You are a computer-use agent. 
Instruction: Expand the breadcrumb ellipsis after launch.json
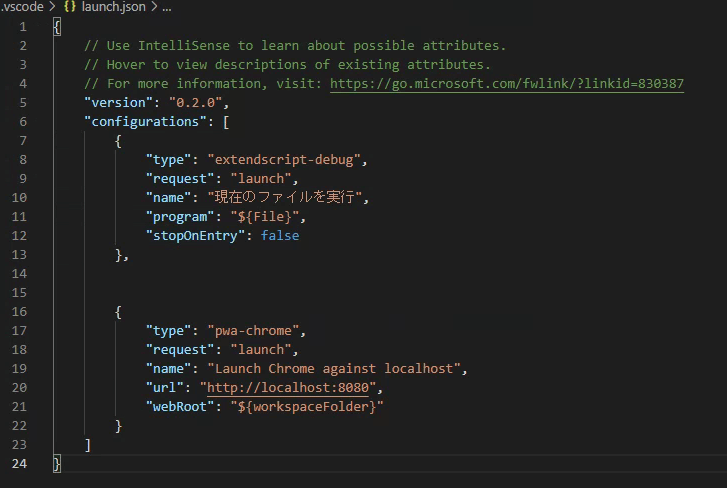pos(166,7)
